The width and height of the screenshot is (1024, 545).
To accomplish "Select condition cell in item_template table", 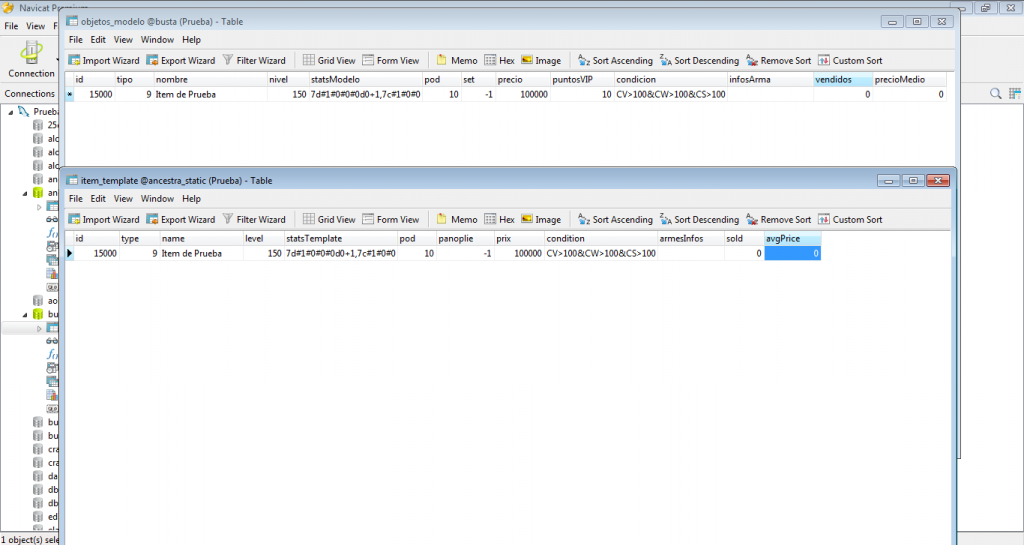I will pyautogui.click(x=601, y=253).
